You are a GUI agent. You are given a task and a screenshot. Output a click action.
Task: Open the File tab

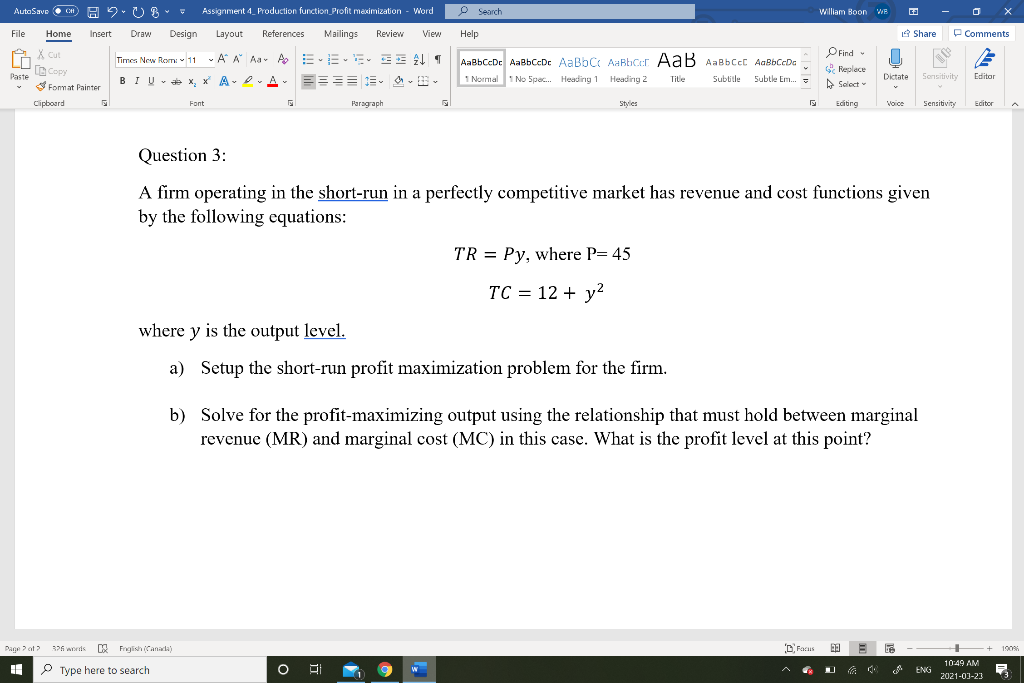(18, 34)
